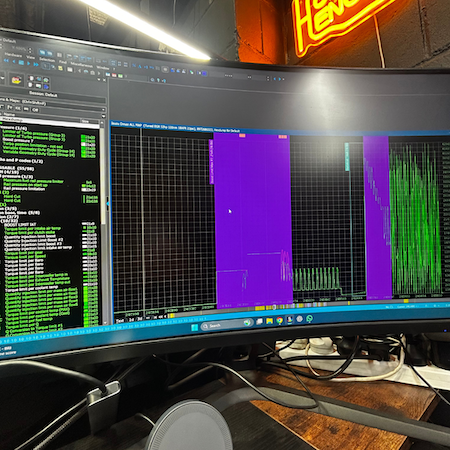This screenshot has height=450, width=450.
Task: Click the yellow note icon in second toolbar row
Action: [x=60, y=68]
